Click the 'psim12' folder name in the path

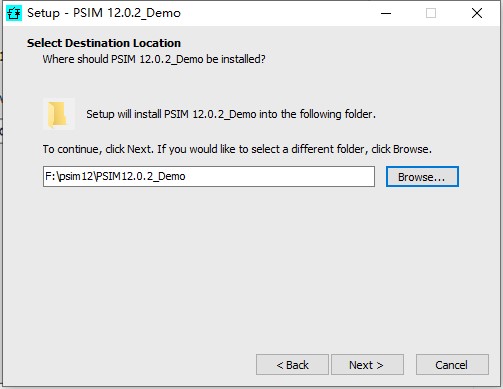click(x=75, y=176)
